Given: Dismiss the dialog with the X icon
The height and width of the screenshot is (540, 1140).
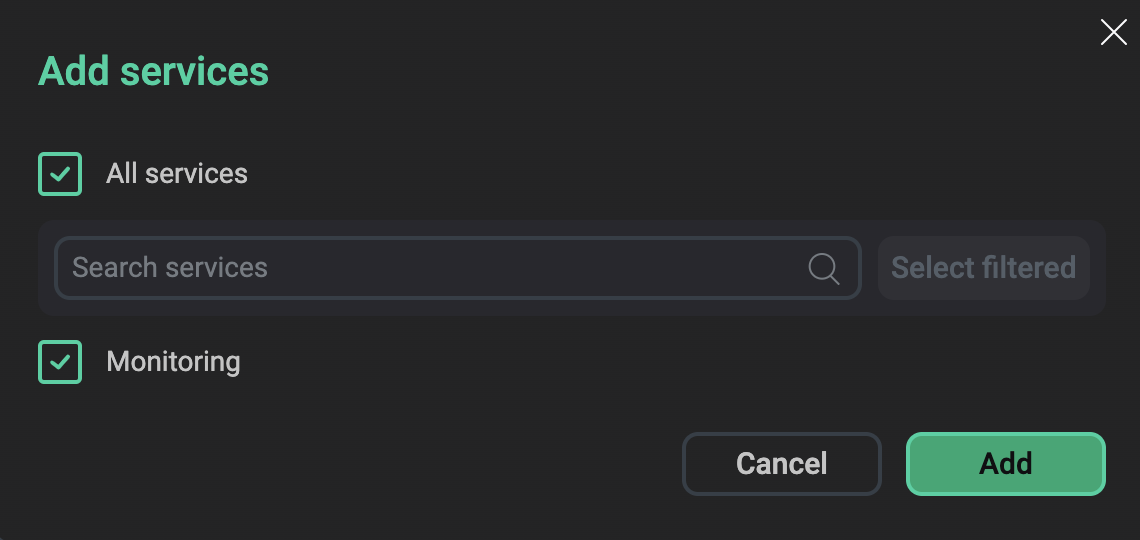Looking at the screenshot, I should (x=1113, y=32).
